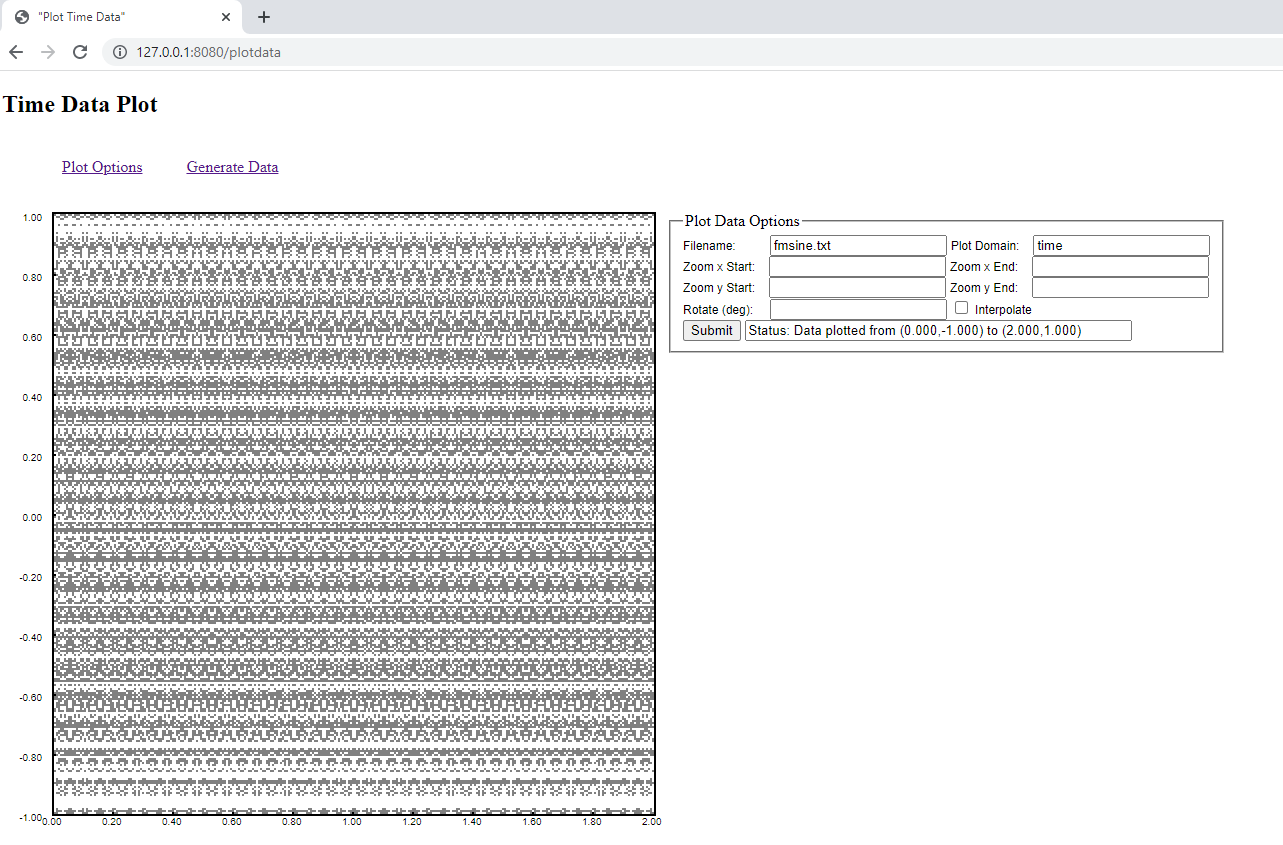Click the y-axis label -0.80
The image size is (1283, 845).
(x=30, y=757)
